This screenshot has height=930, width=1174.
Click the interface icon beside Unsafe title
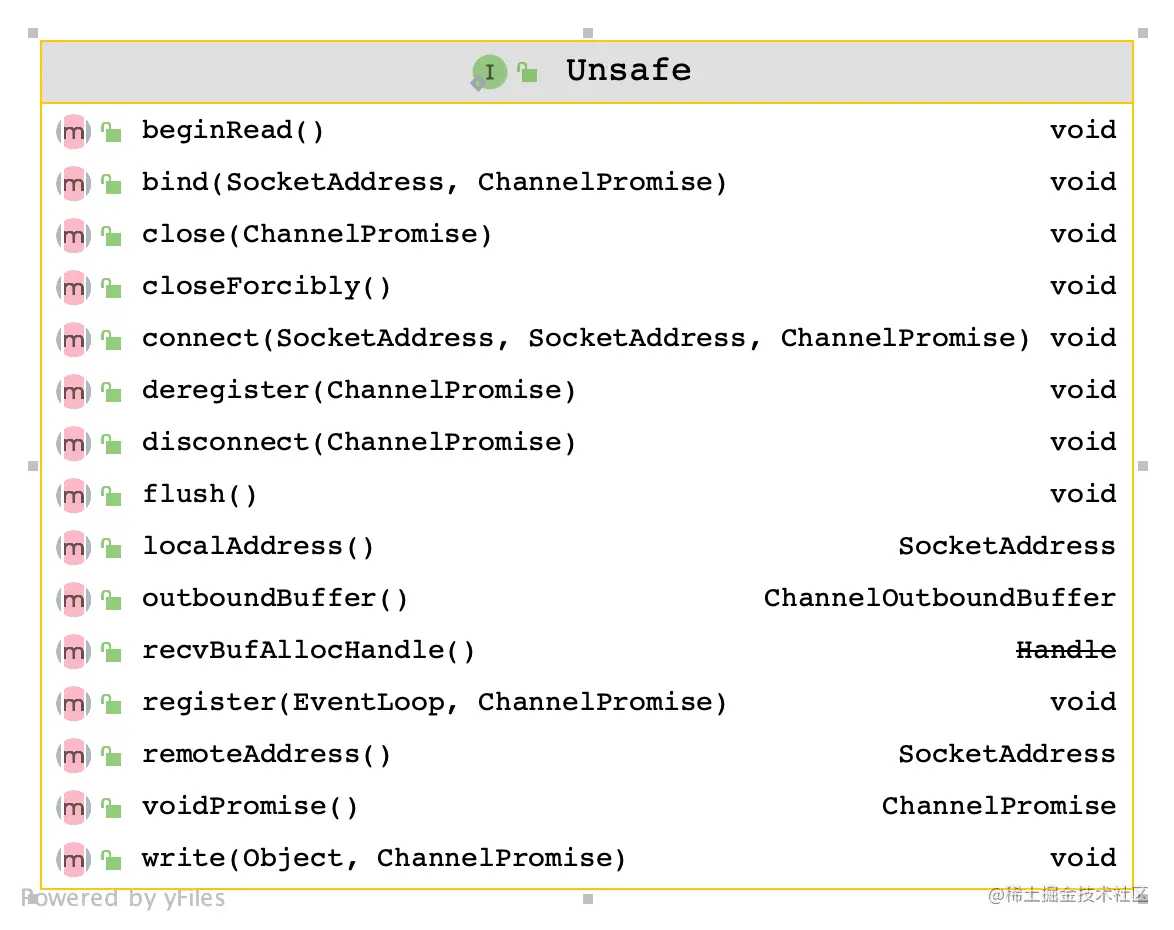pos(489,72)
